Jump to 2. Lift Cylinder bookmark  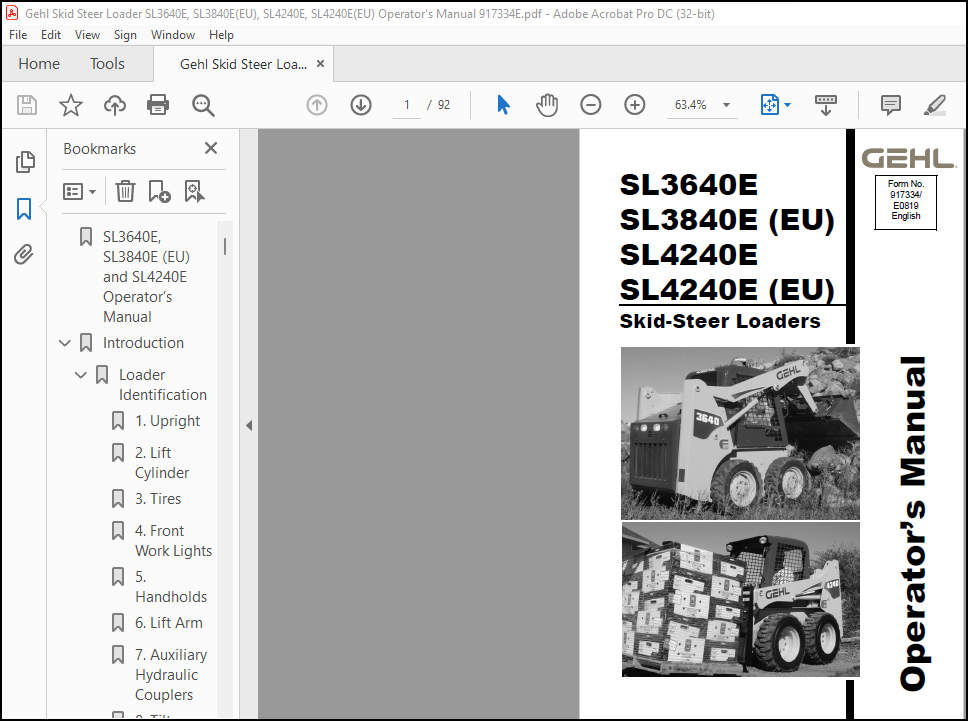click(162, 462)
